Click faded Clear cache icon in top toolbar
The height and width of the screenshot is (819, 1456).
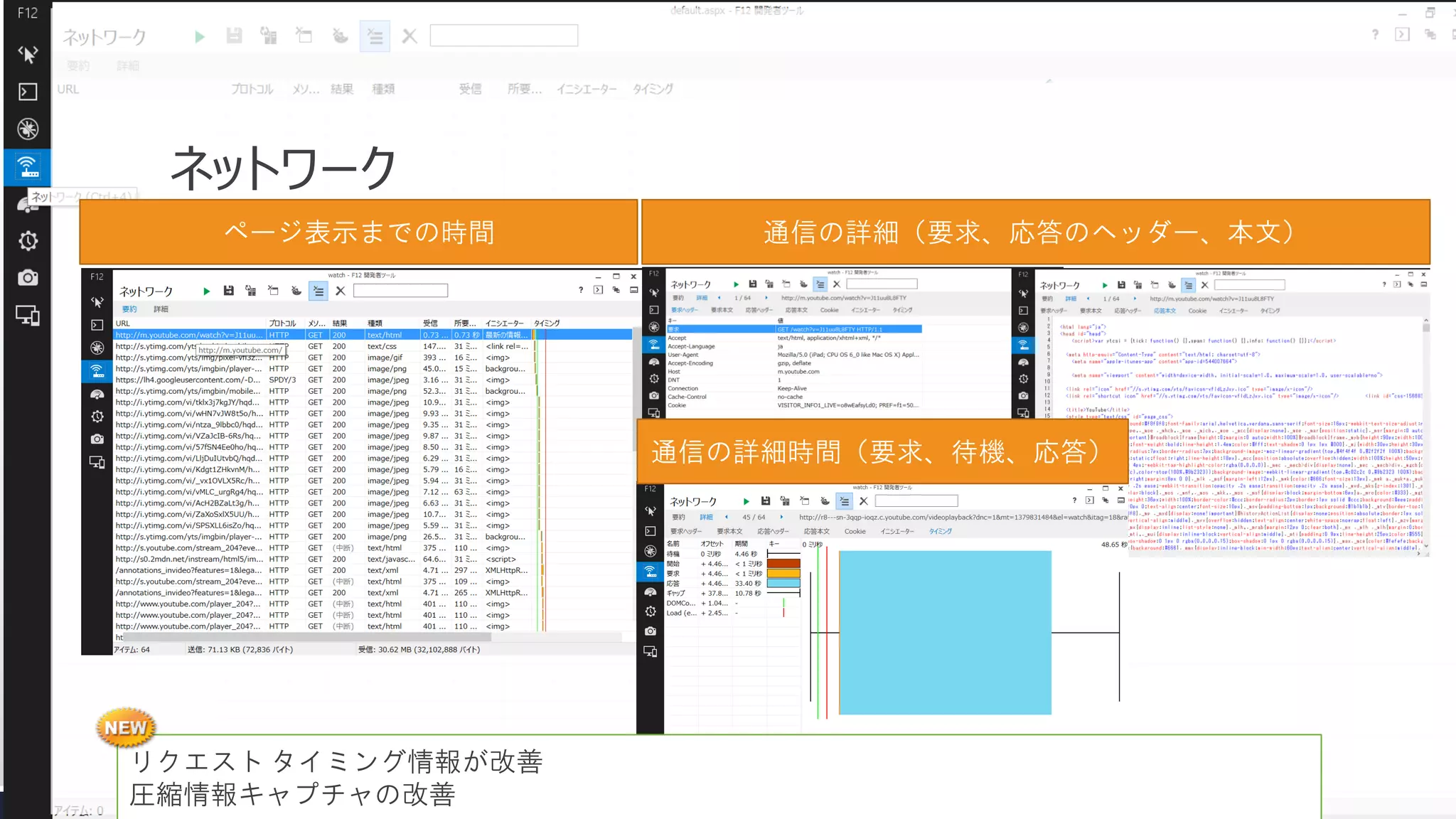304,36
